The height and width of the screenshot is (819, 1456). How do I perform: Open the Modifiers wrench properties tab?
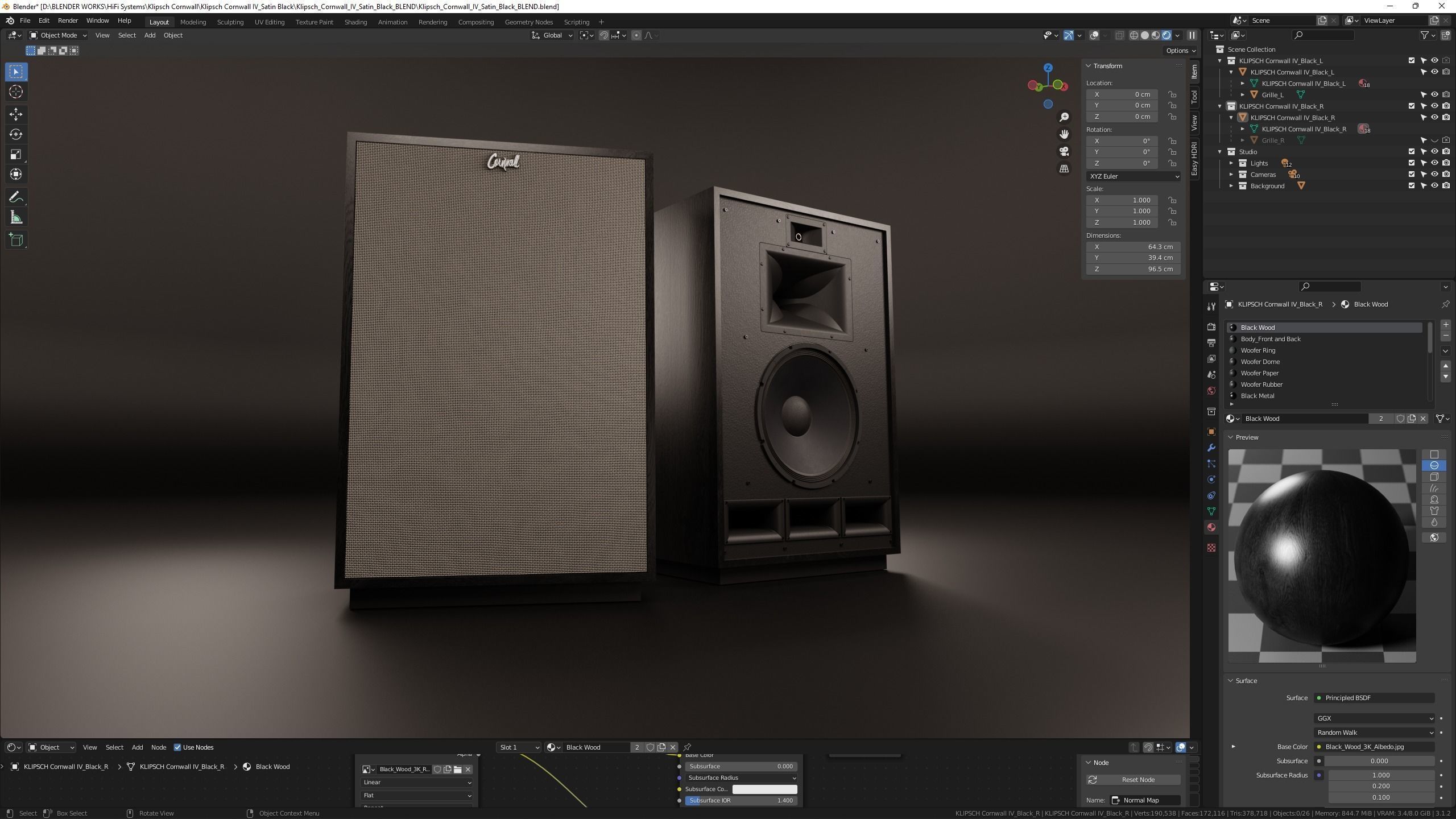[x=1211, y=448]
